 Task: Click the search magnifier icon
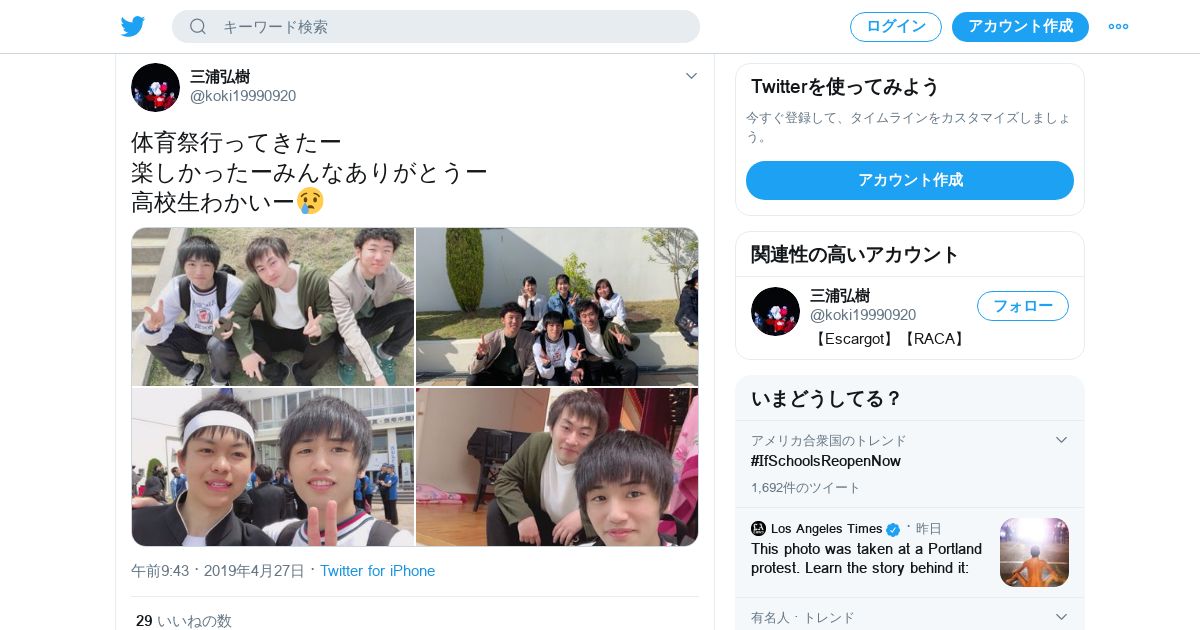(x=198, y=26)
